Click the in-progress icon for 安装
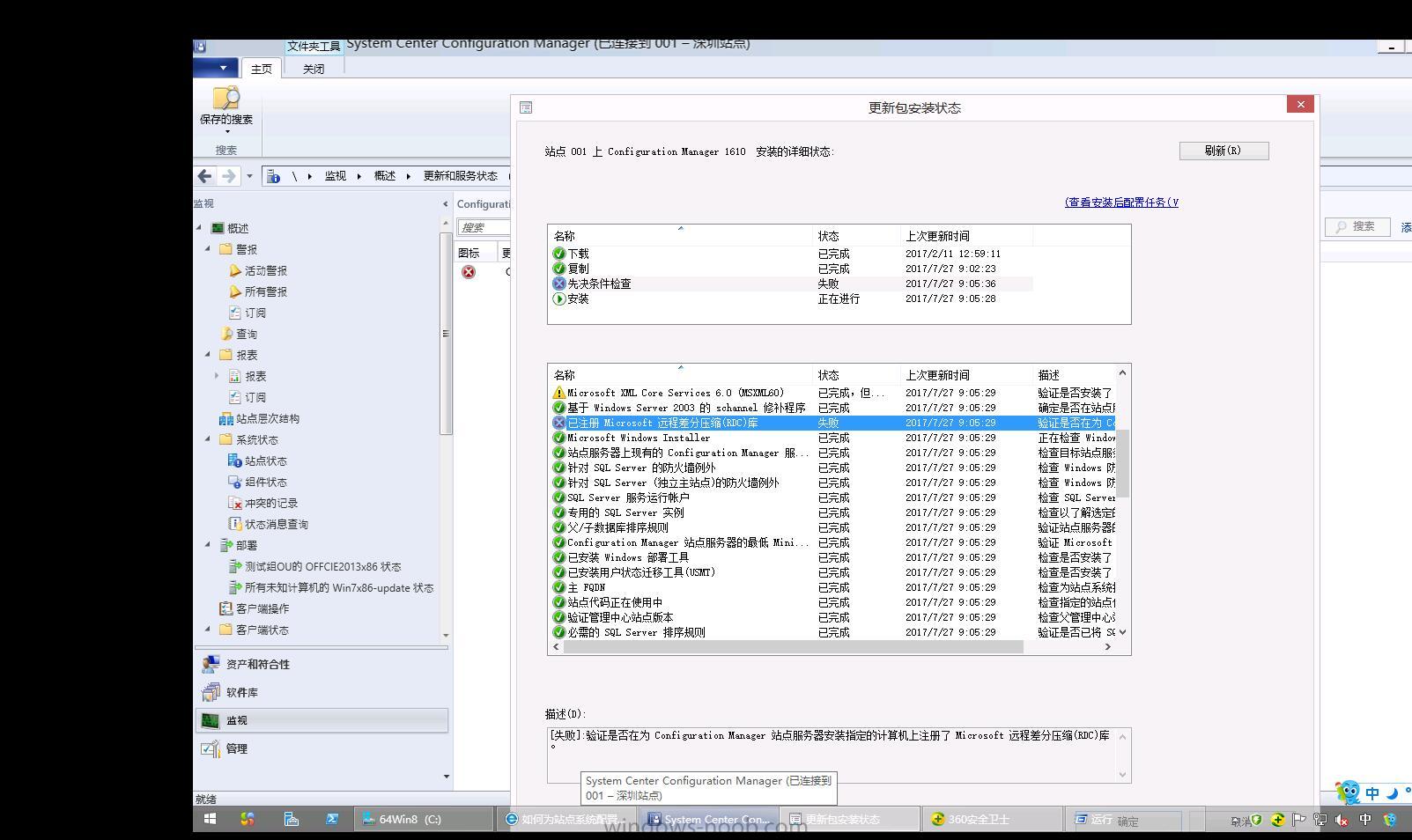 tap(558, 298)
